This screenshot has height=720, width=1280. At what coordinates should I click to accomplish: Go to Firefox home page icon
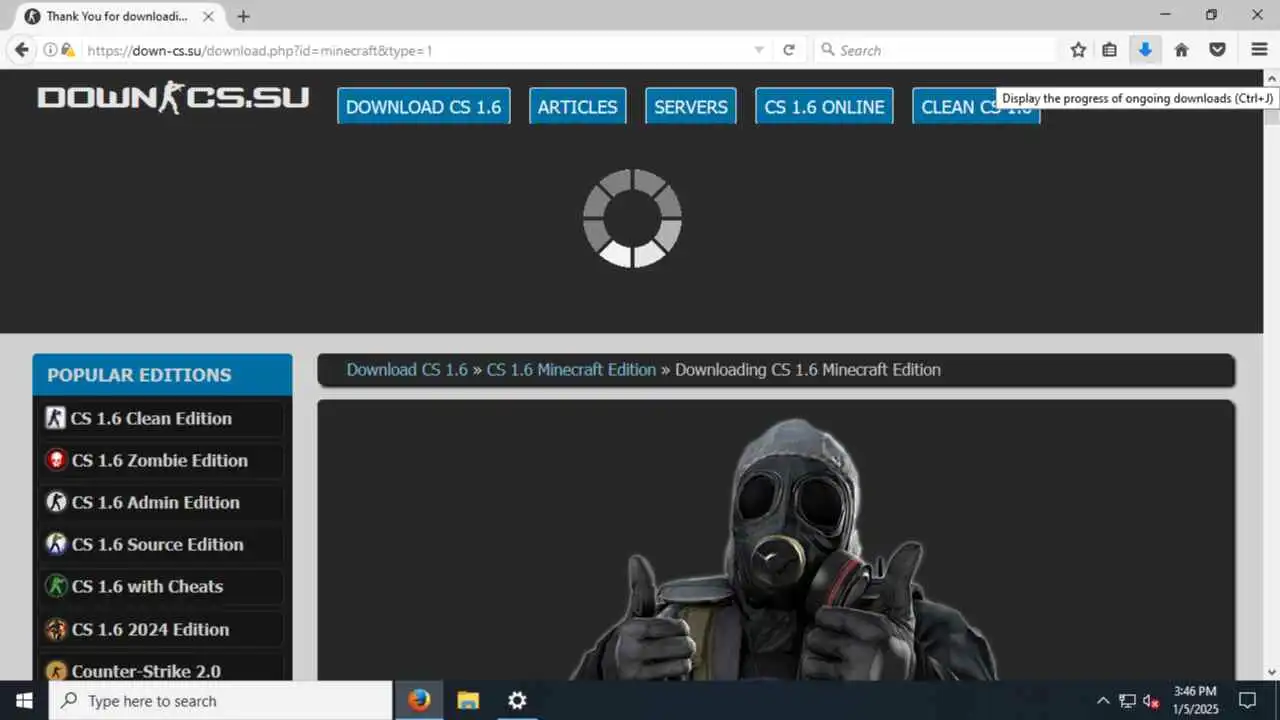(1182, 50)
